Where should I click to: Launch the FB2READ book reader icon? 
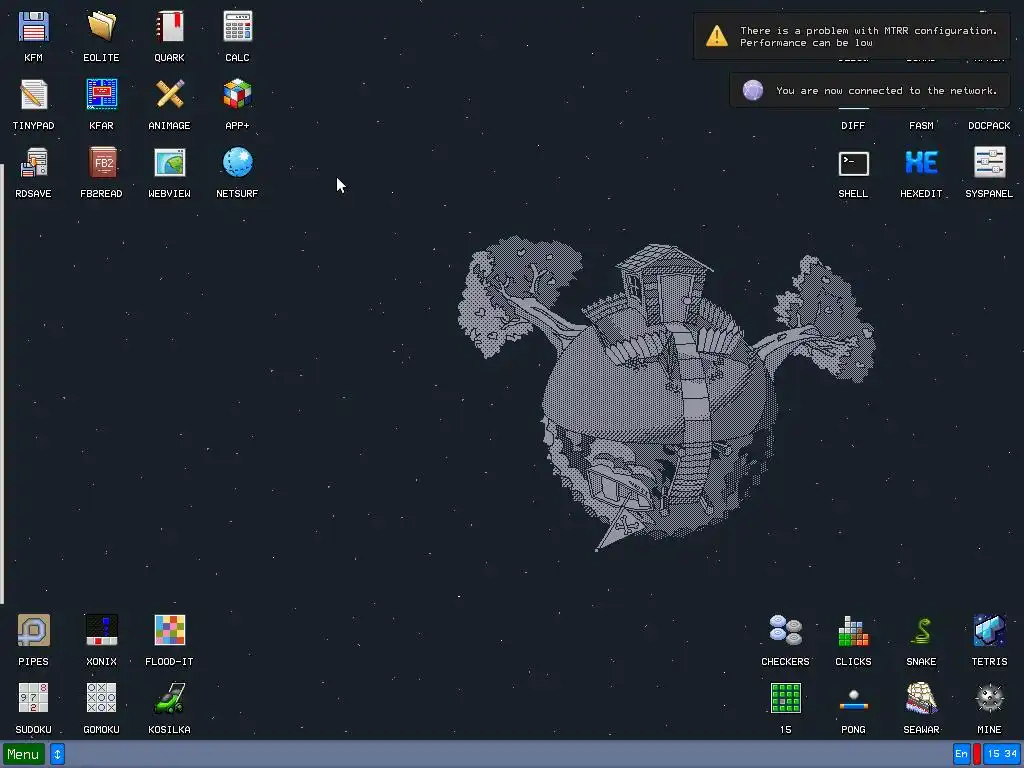tap(101, 163)
